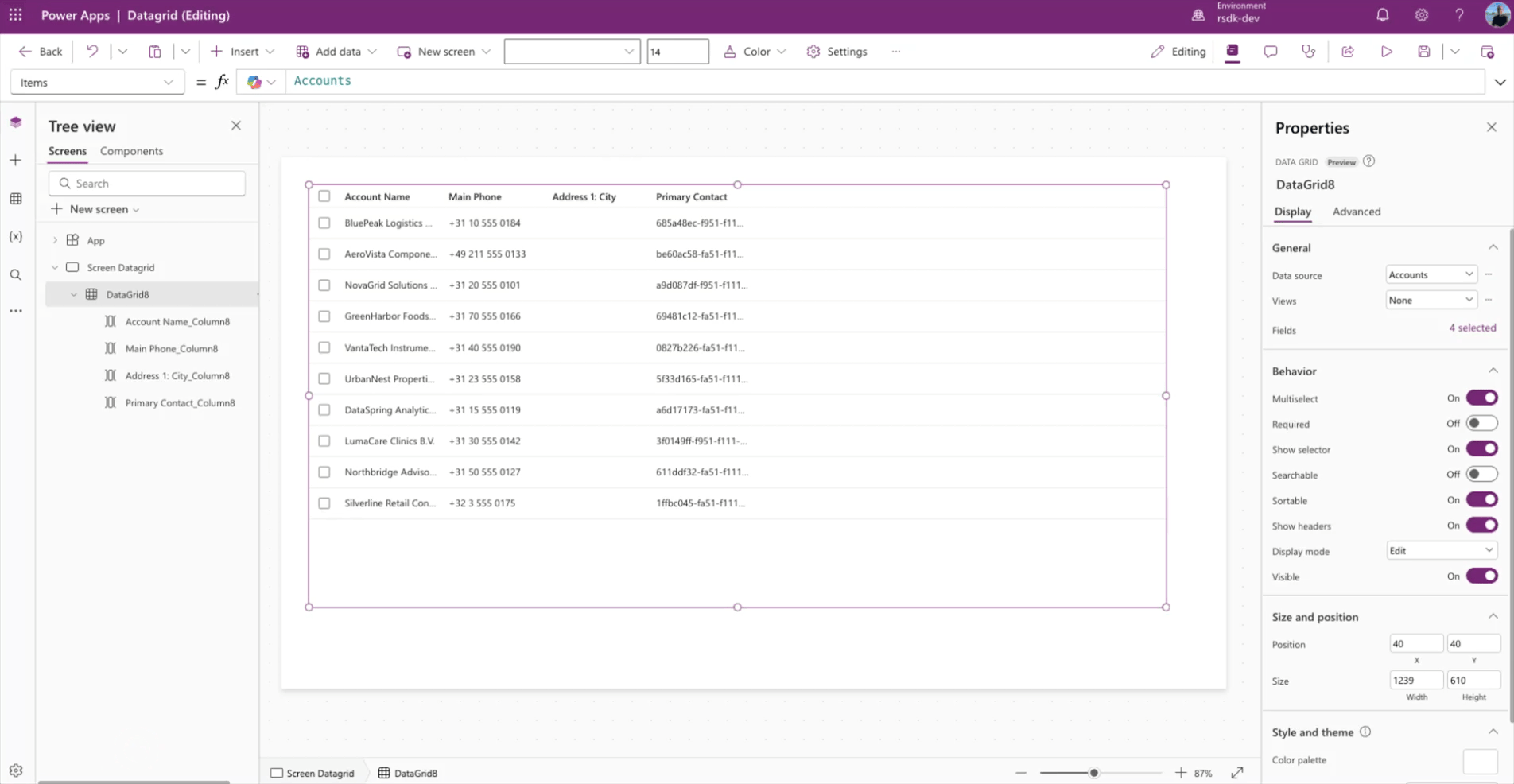Switch to the Advanced tab
1514x784 pixels.
pos(1357,212)
